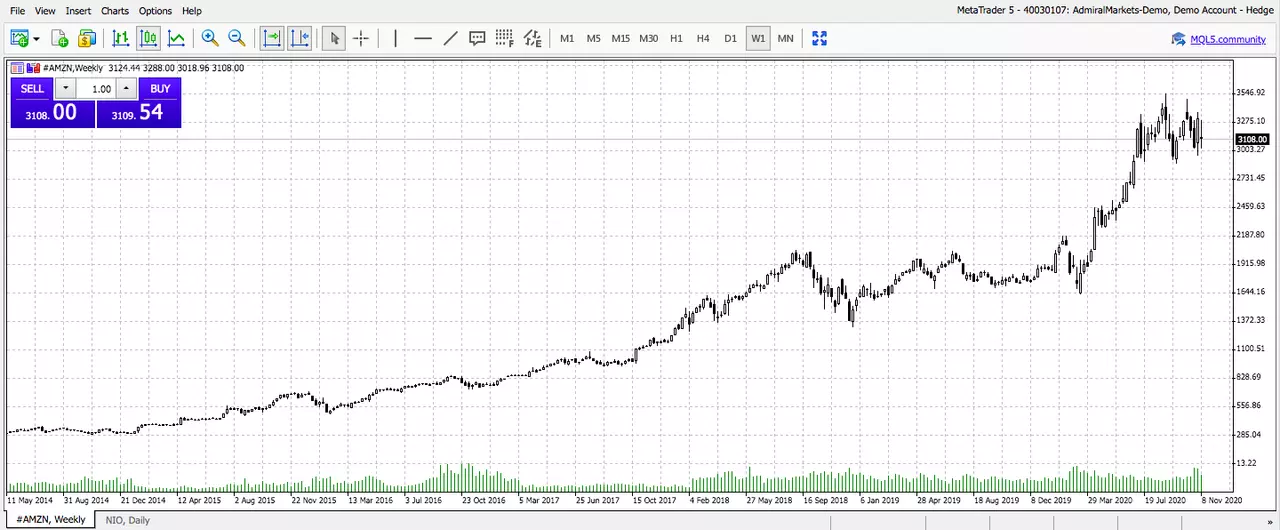Click the SELL button
This screenshot has height=530, width=1280.
[x=32, y=88]
